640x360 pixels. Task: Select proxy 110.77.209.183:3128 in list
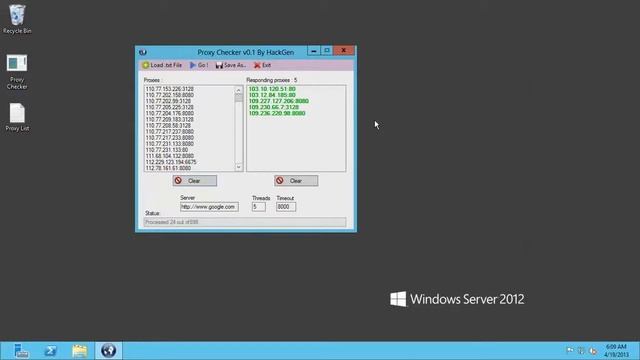[x=169, y=120]
